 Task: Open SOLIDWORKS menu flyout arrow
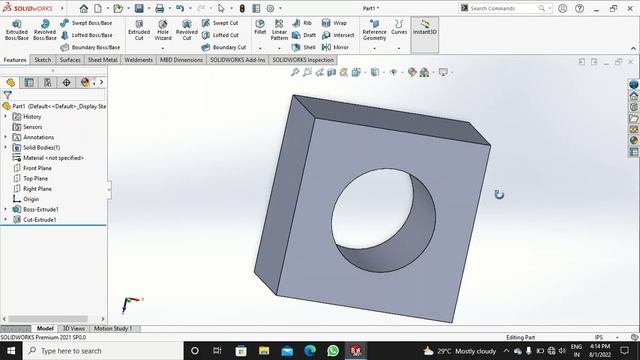click(62, 8)
